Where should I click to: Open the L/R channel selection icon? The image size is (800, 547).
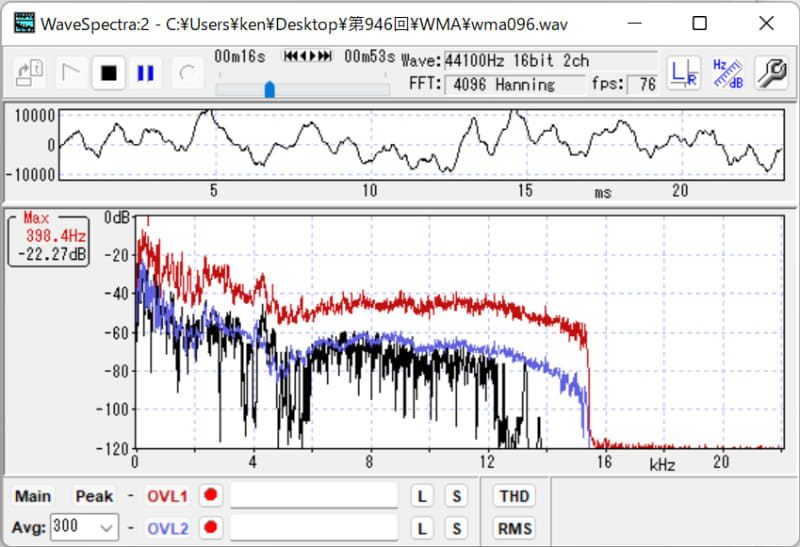[x=684, y=73]
